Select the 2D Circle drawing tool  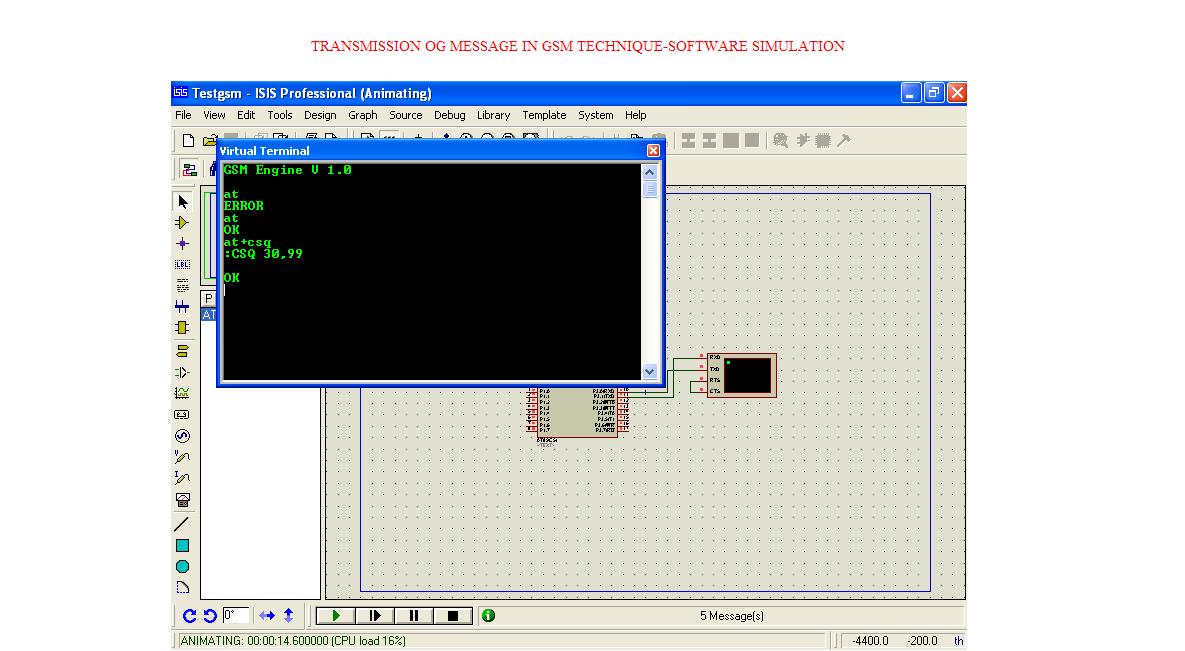click(182, 566)
